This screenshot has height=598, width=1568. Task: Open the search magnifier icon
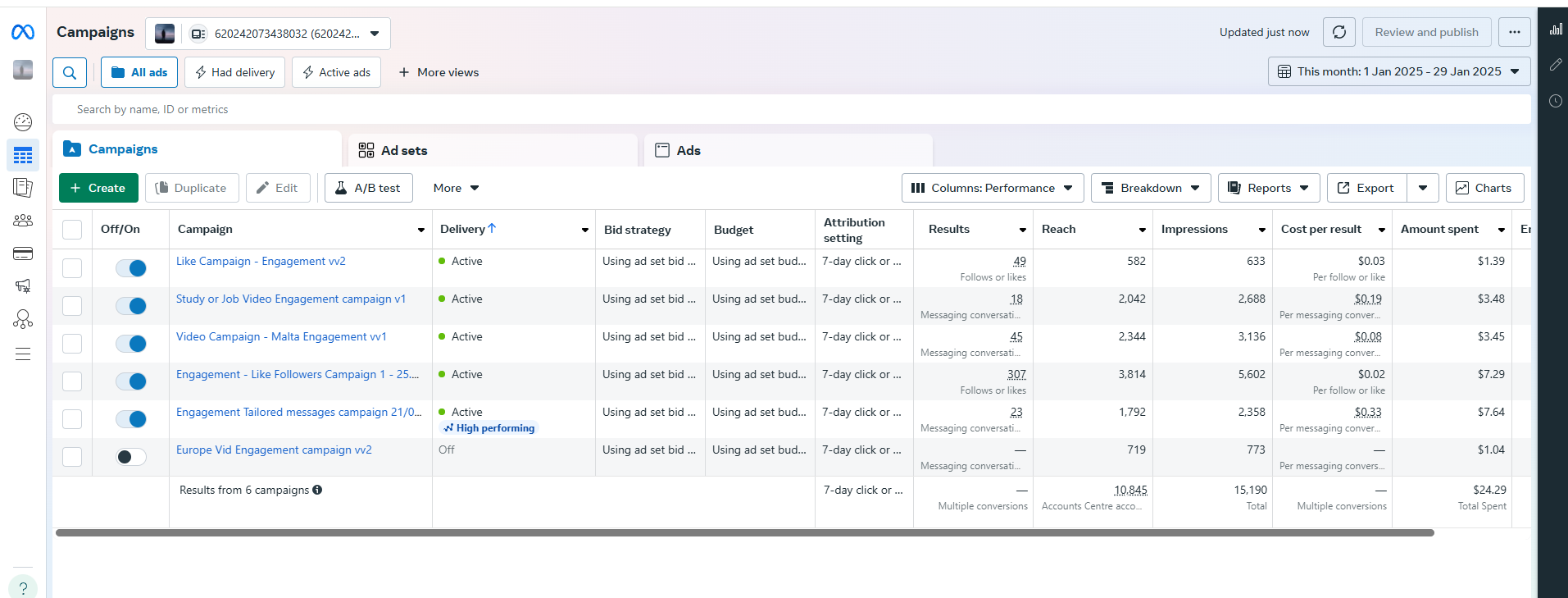70,72
